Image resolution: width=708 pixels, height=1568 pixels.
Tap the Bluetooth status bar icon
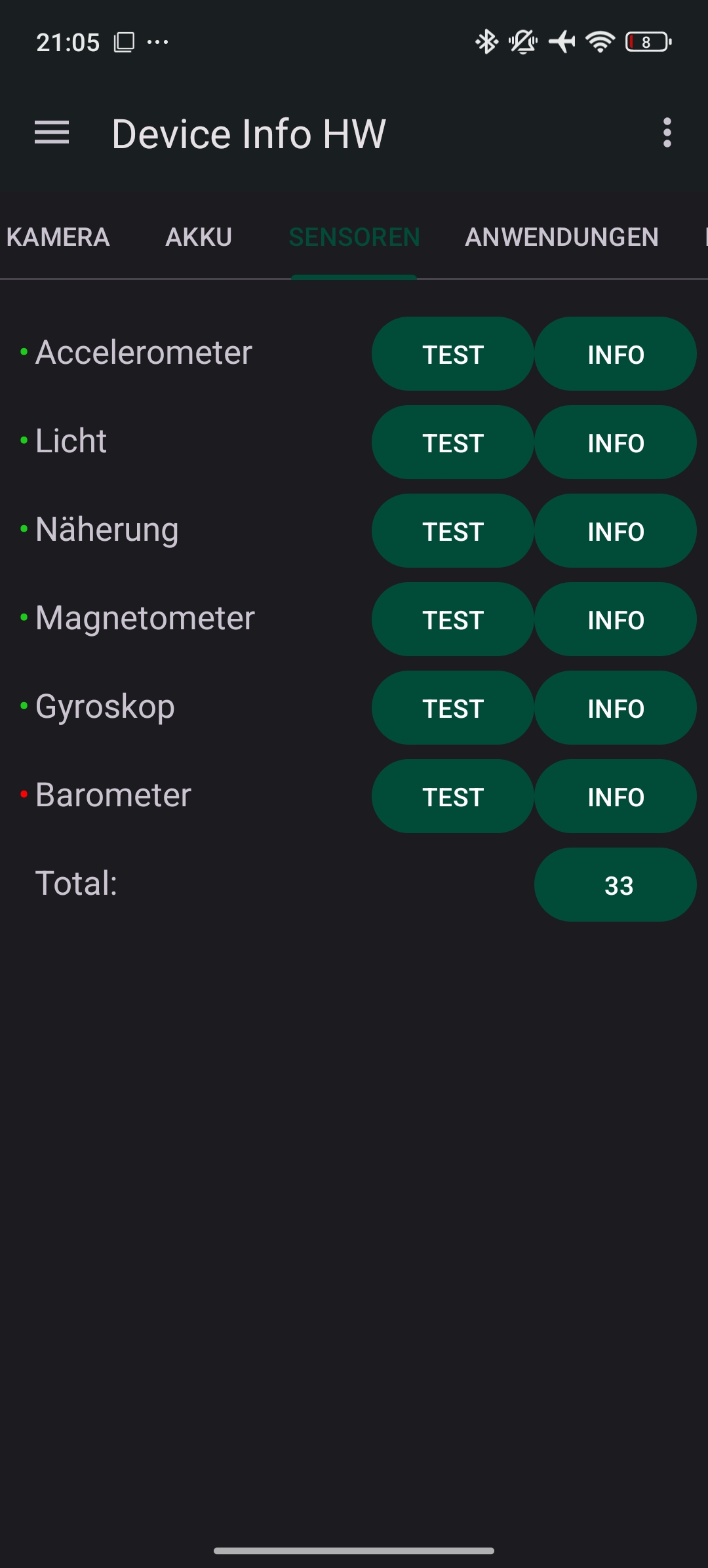click(x=486, y=43)
